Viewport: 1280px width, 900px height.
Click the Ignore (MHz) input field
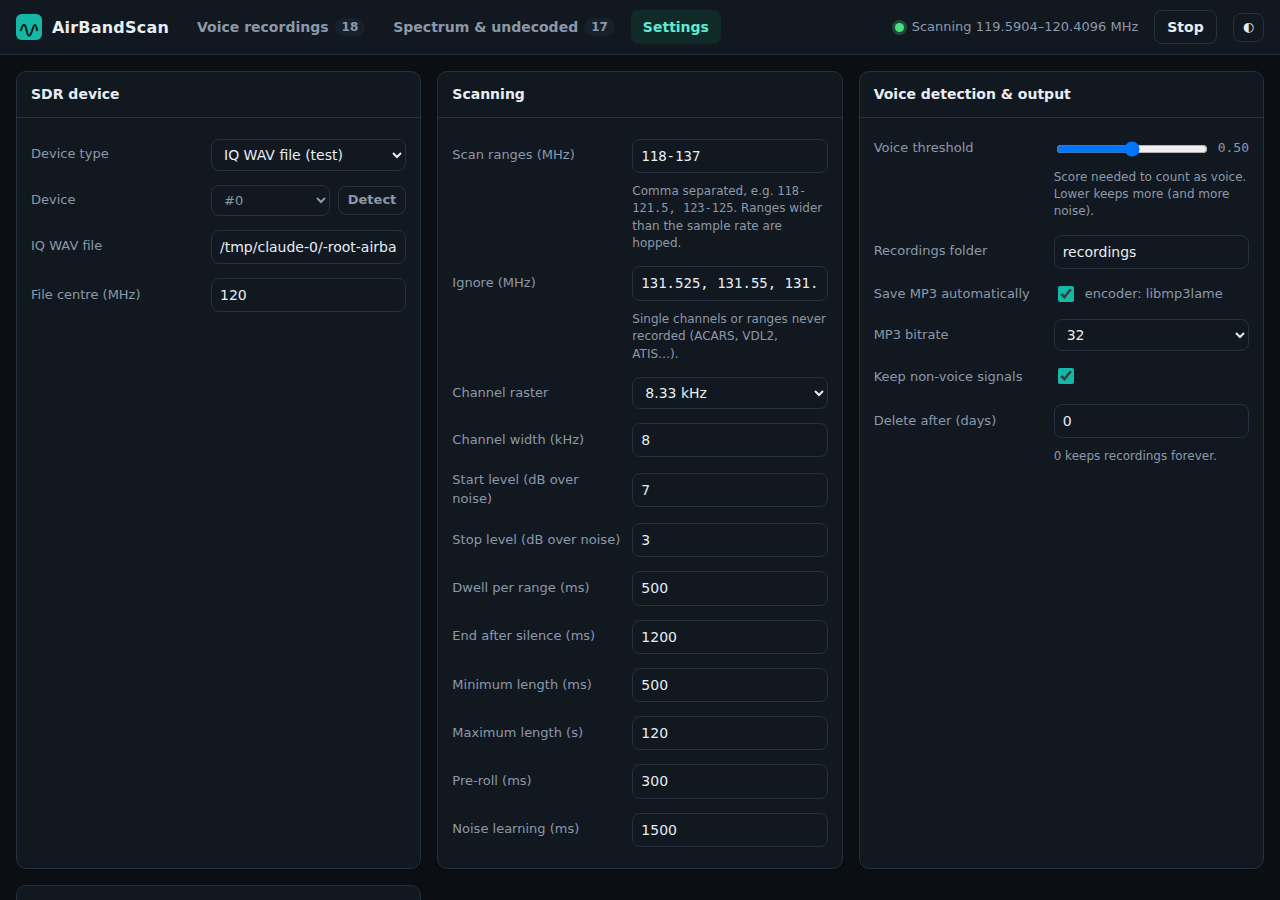[730, 283]
